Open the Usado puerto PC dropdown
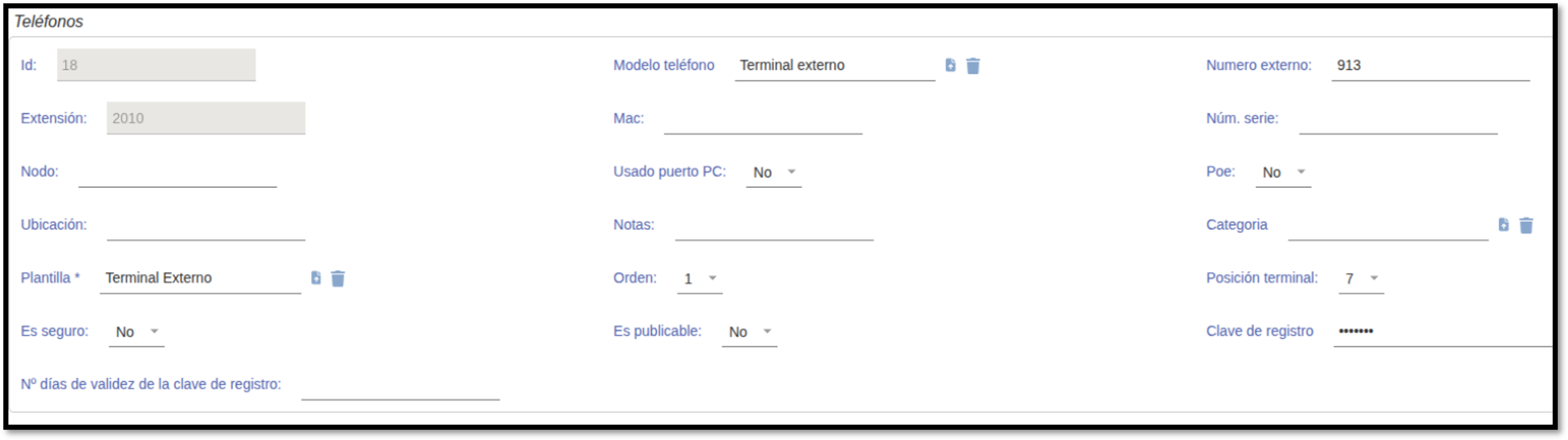The width and height of the screenshot is (1568, 440). [774, 172]
